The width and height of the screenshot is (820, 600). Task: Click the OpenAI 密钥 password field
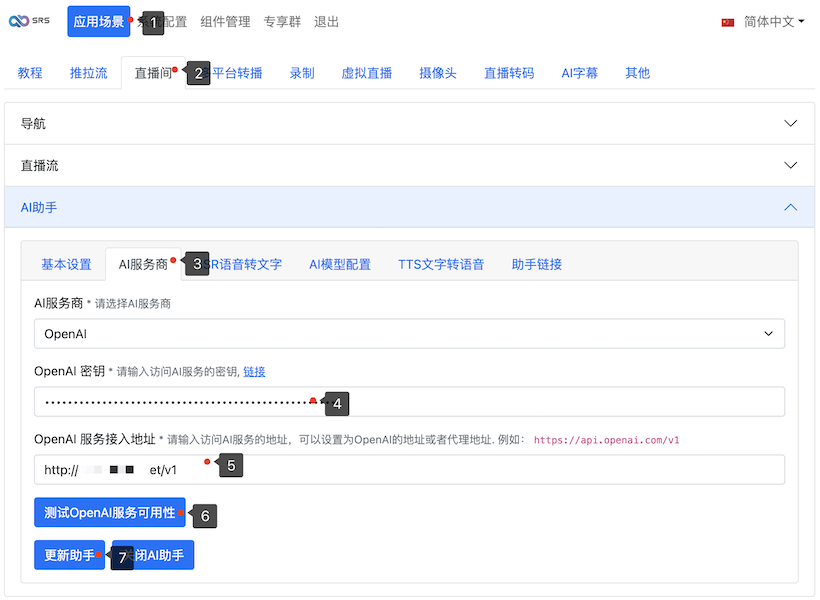409,402
